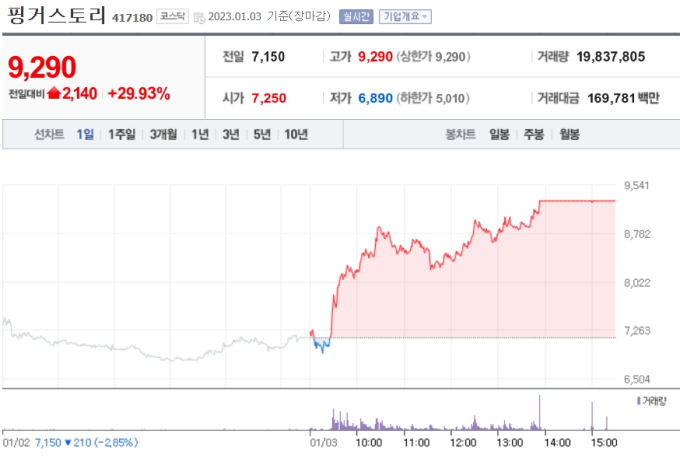
Task: Select the 1일 line chart tab
Action: [85, 134]
